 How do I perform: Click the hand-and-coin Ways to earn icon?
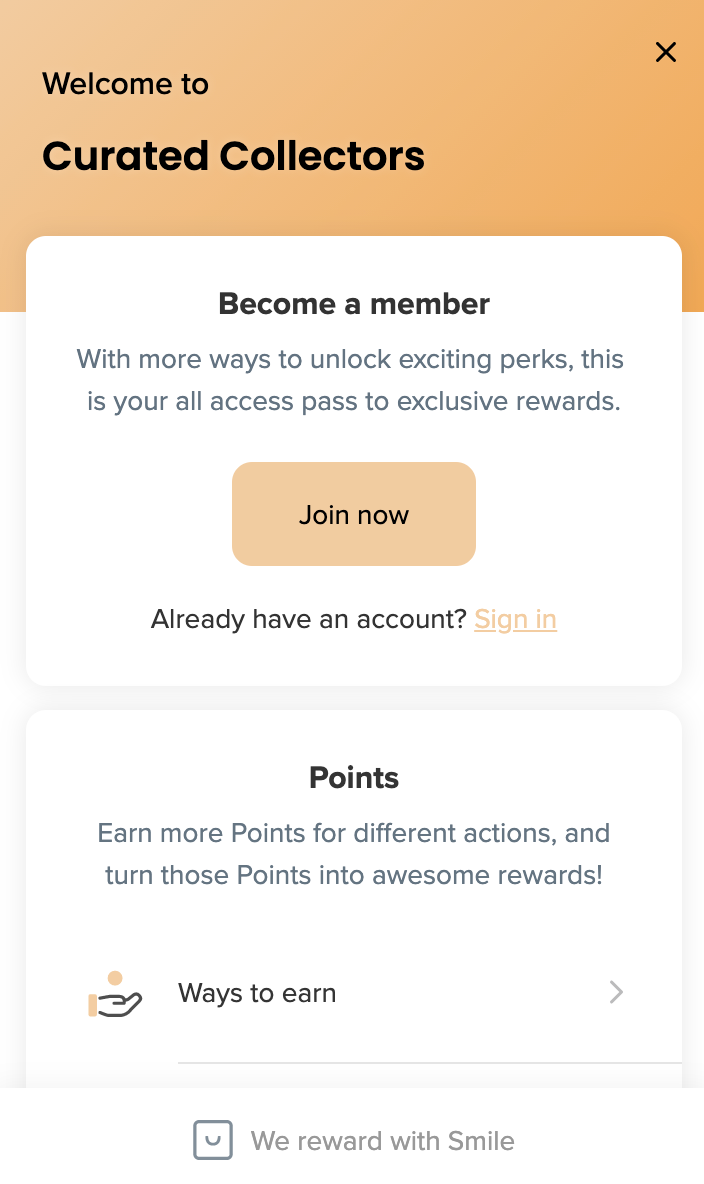coord(115,994)
